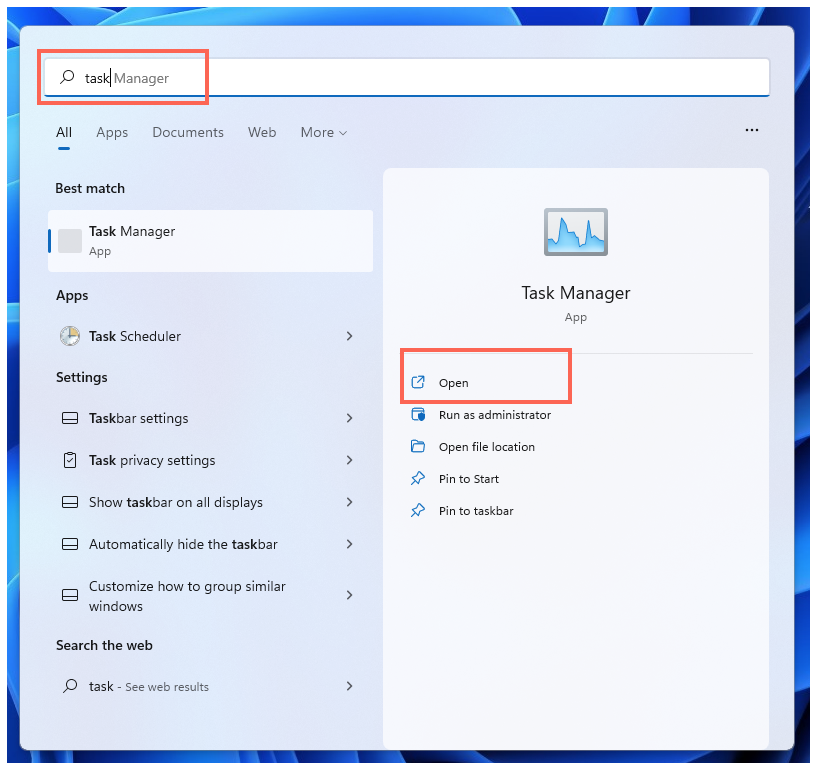
Task: Switch to the Apps filter tab
Action: point(112,133)
